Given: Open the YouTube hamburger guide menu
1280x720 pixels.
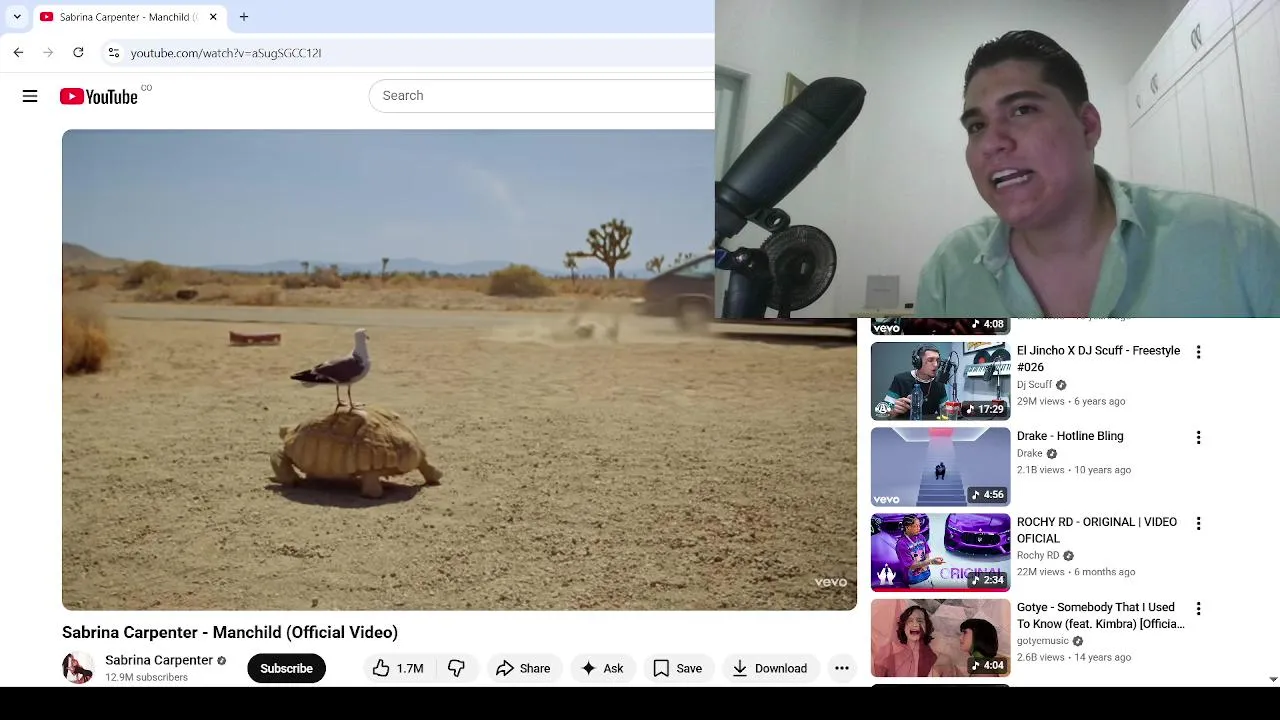Looking at the screenshot, I should click(x=30, y=96).
